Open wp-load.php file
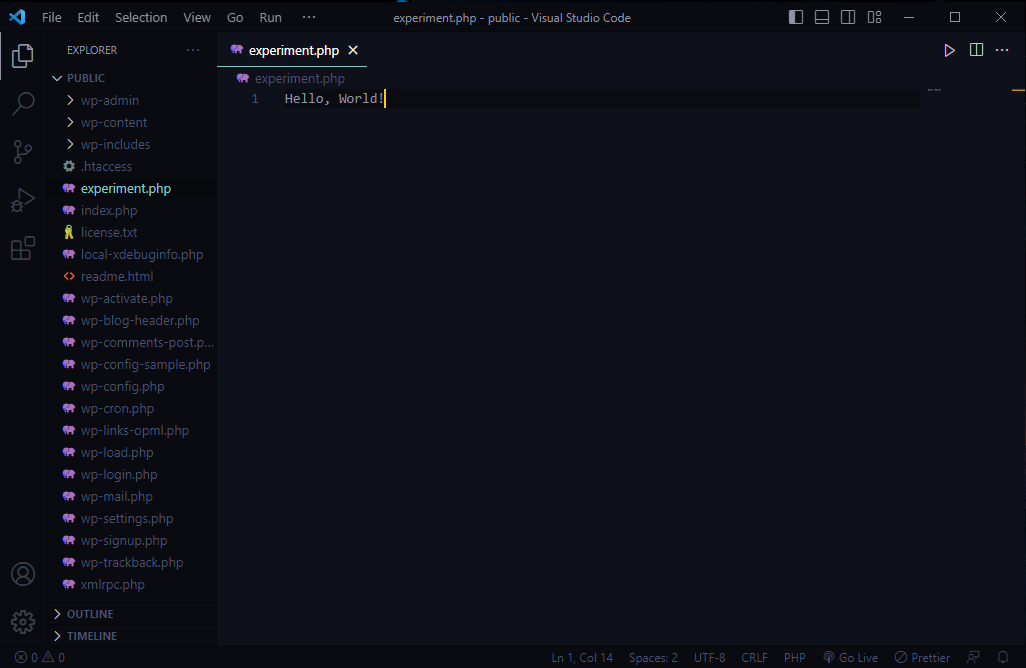Viewport: 1026px width, 668px height. point(132,453)
